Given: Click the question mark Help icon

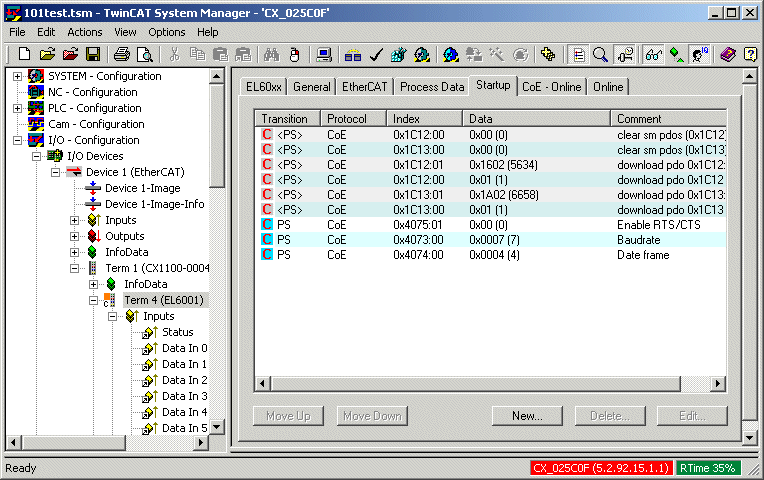Looking at the screenshot, I should (750, 54).
